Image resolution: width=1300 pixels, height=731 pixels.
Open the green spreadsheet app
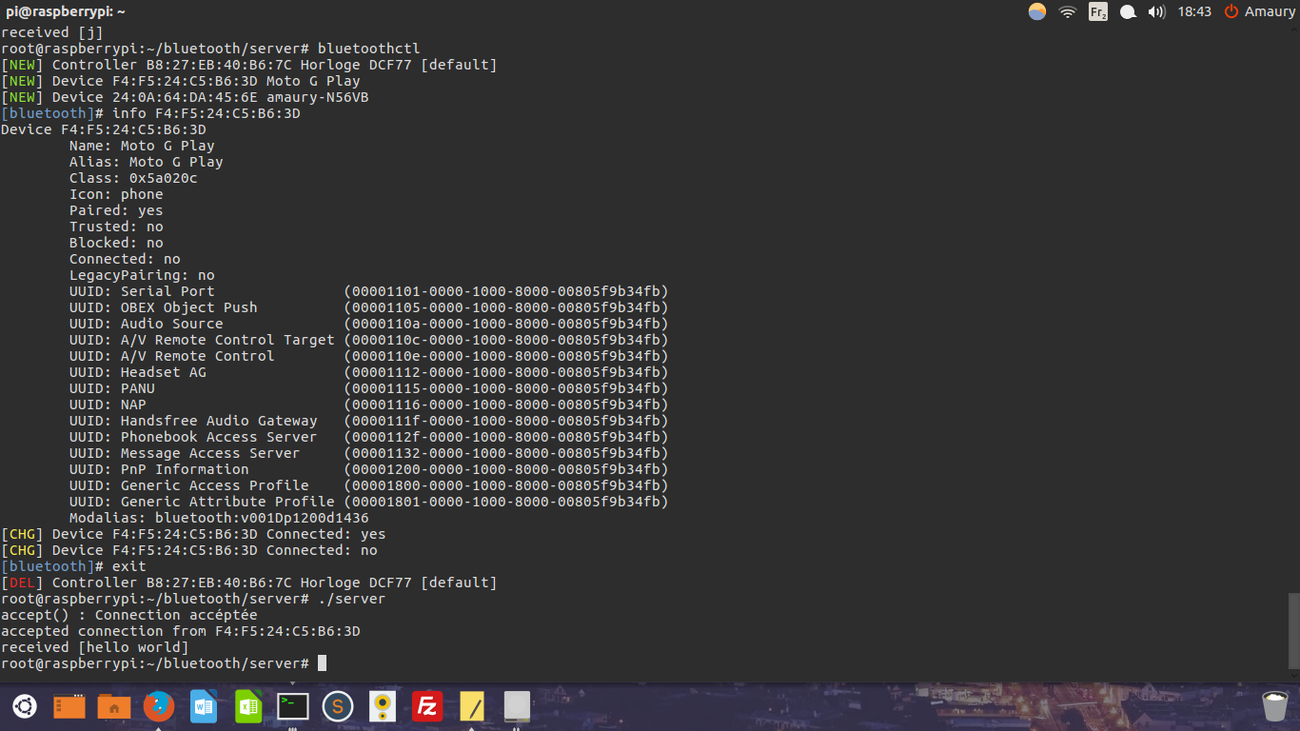click(x=248, y=706)
